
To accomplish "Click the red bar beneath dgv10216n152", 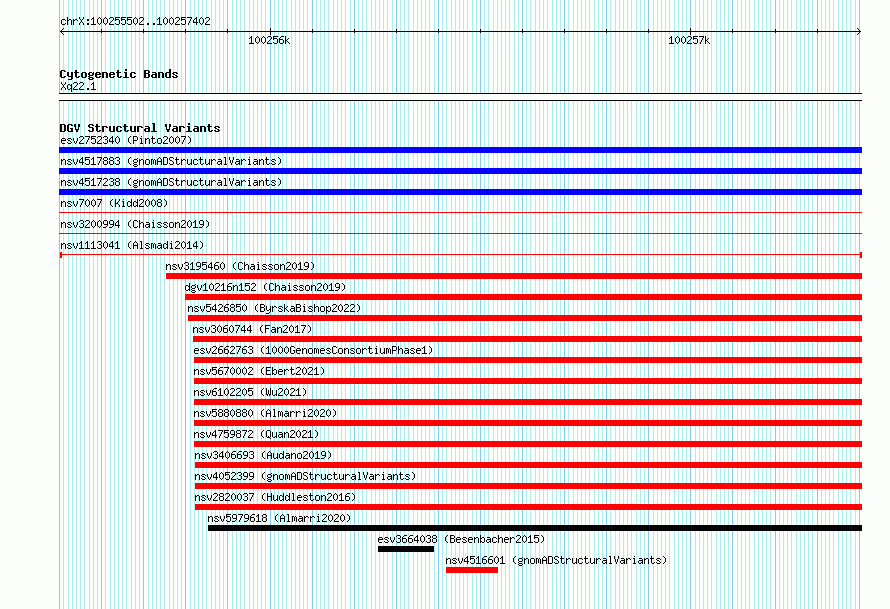I will click(x=523, y=297).
